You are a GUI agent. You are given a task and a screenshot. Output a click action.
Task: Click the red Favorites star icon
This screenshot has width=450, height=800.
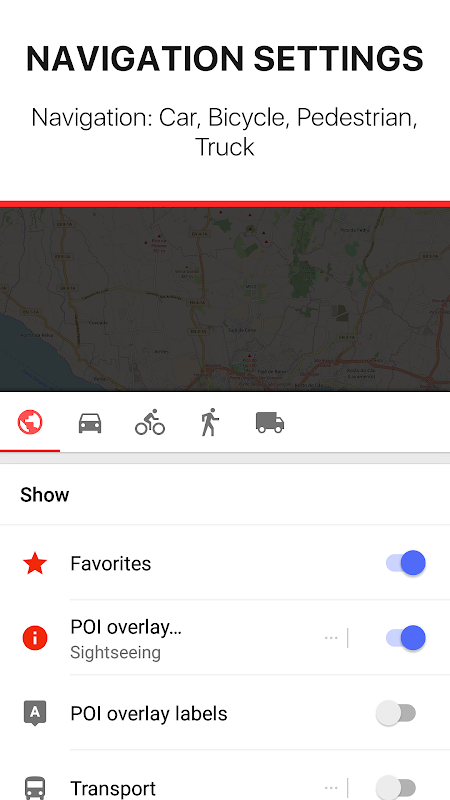point(35,563)
